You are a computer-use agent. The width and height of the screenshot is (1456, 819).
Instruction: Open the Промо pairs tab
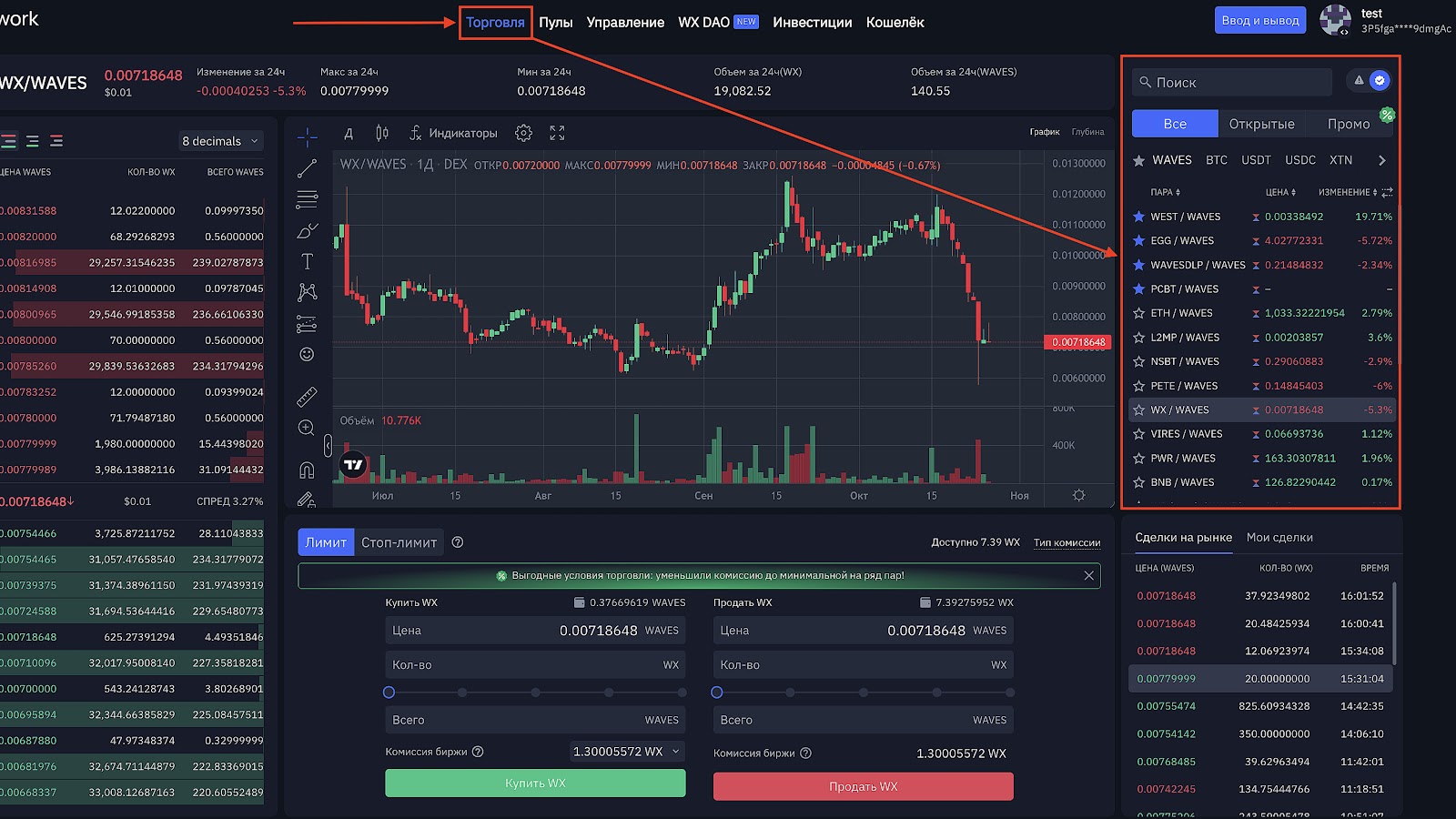(x=1348, y=124)
